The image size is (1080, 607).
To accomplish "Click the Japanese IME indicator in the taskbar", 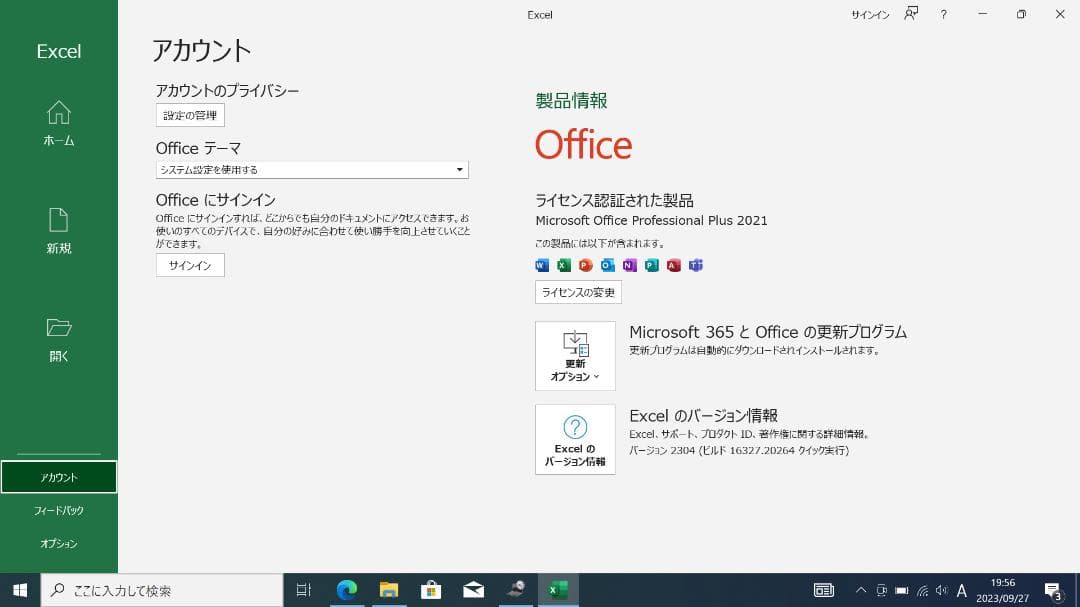I will click(962, 590).
